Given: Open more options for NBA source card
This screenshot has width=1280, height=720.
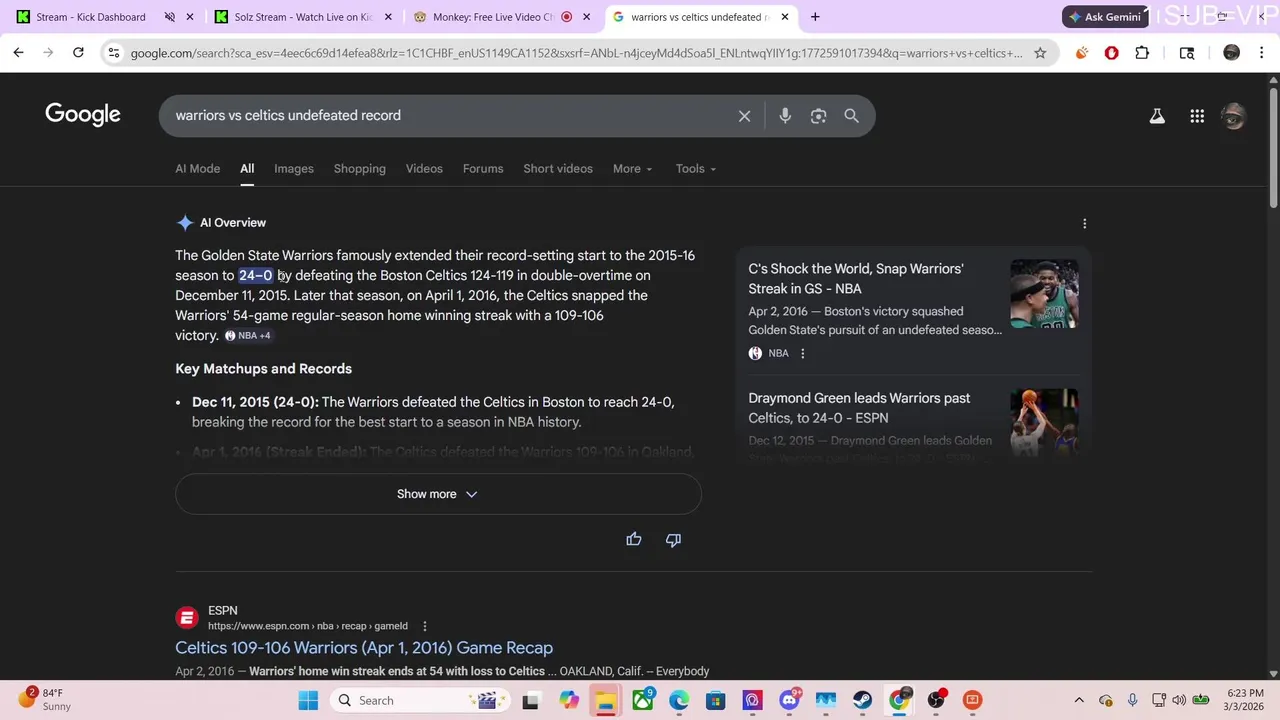Looking at the screenshot, I should coord(802,353).
